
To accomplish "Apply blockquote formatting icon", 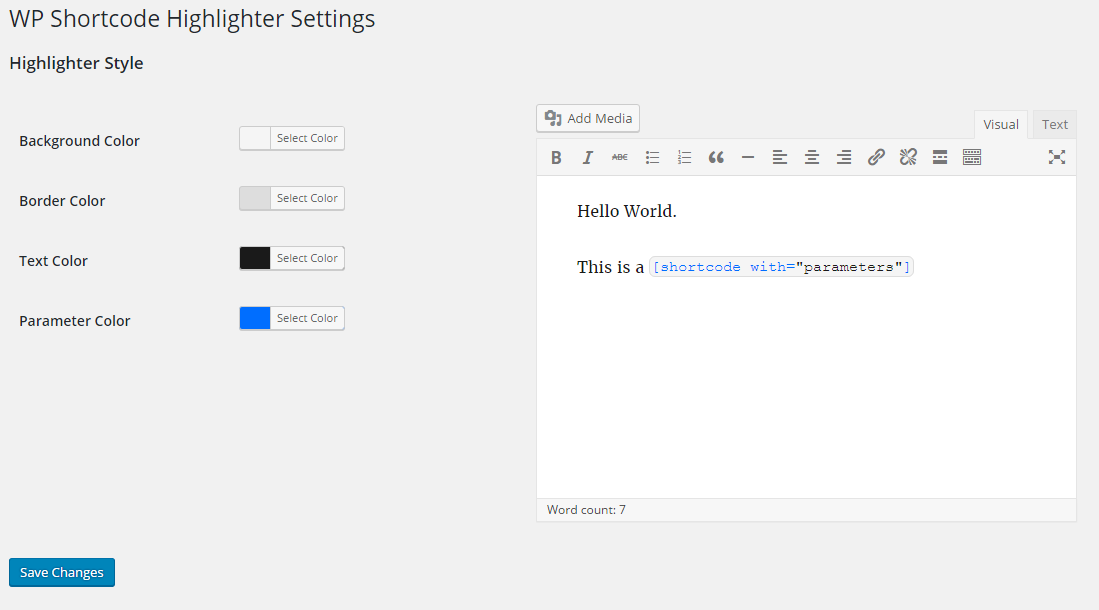I will [716, 158].
